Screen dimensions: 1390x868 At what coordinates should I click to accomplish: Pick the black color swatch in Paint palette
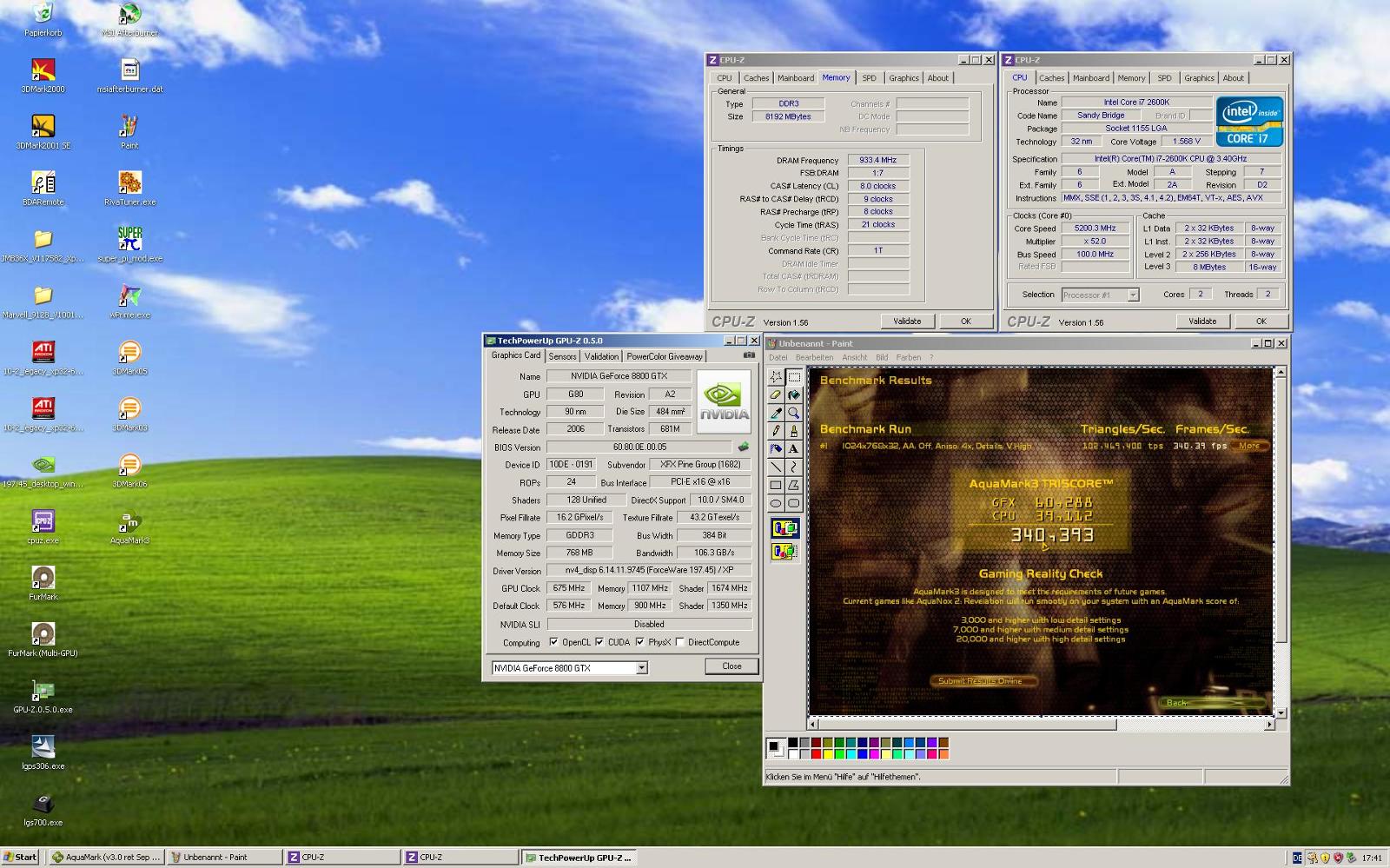click(x=792, y=743)
